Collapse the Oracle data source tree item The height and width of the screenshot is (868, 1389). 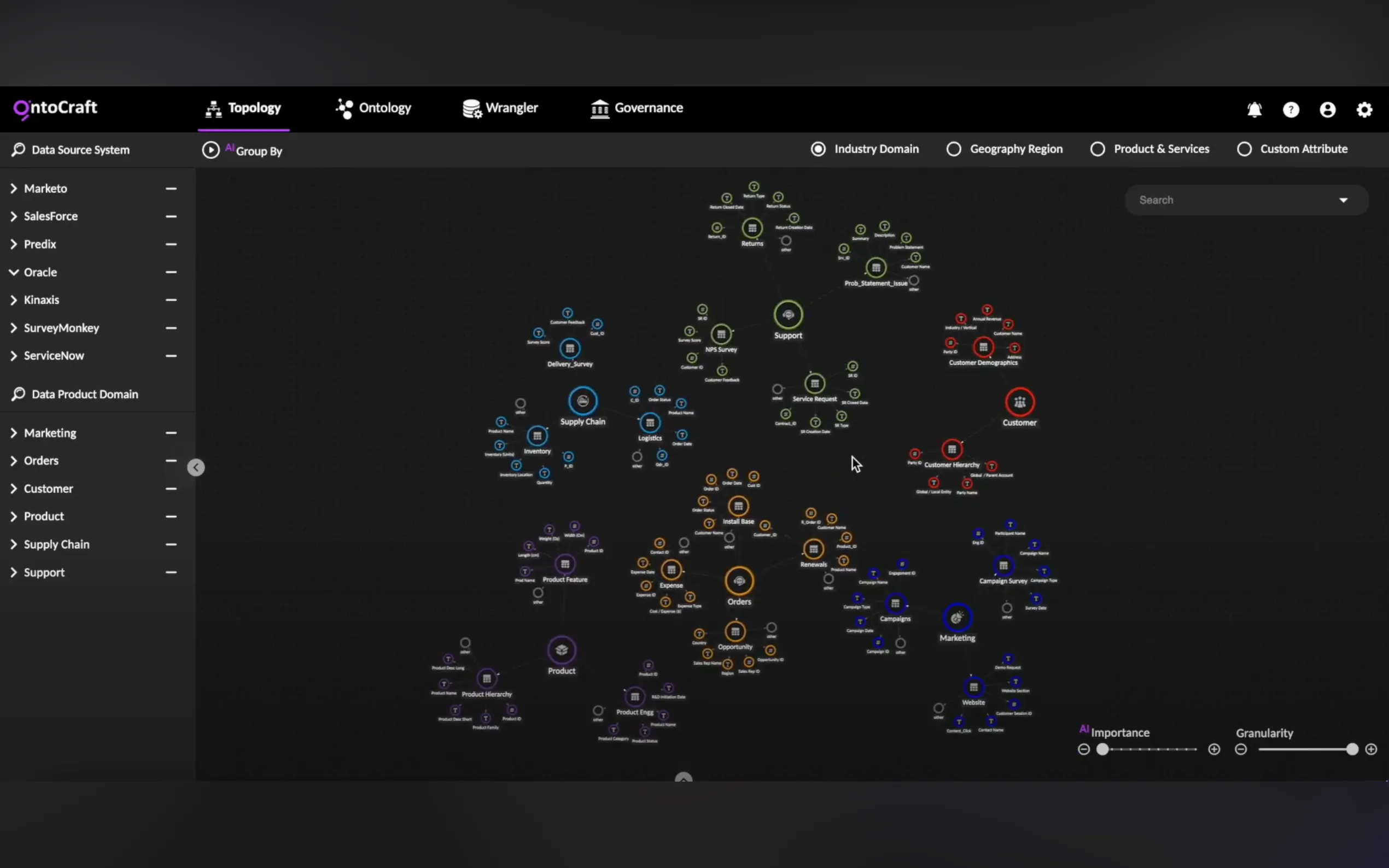[14, 272]
